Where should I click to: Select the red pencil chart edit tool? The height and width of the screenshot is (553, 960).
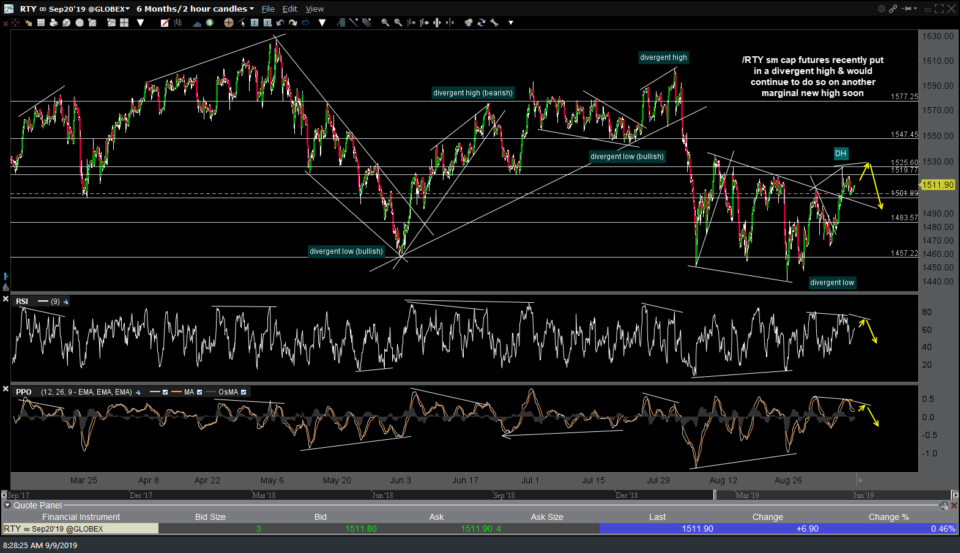(x=165, y=23)
